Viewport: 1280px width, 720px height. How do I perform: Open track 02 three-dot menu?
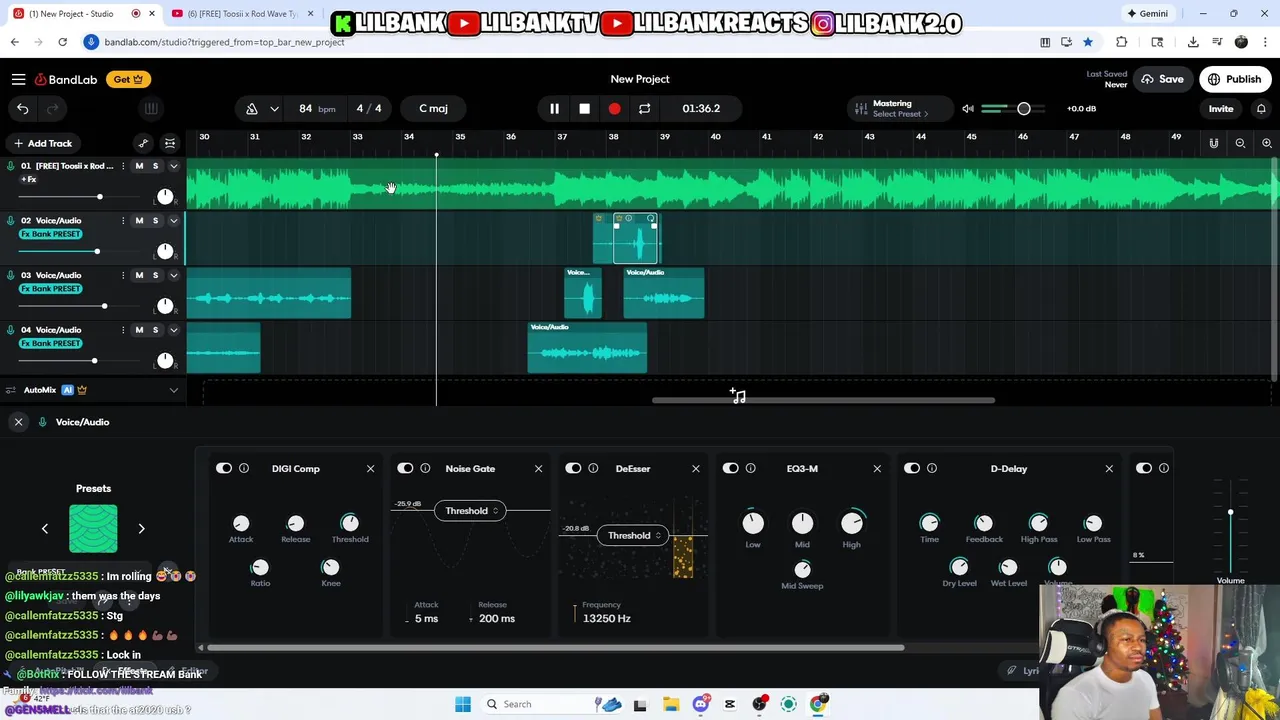[123, 221]
